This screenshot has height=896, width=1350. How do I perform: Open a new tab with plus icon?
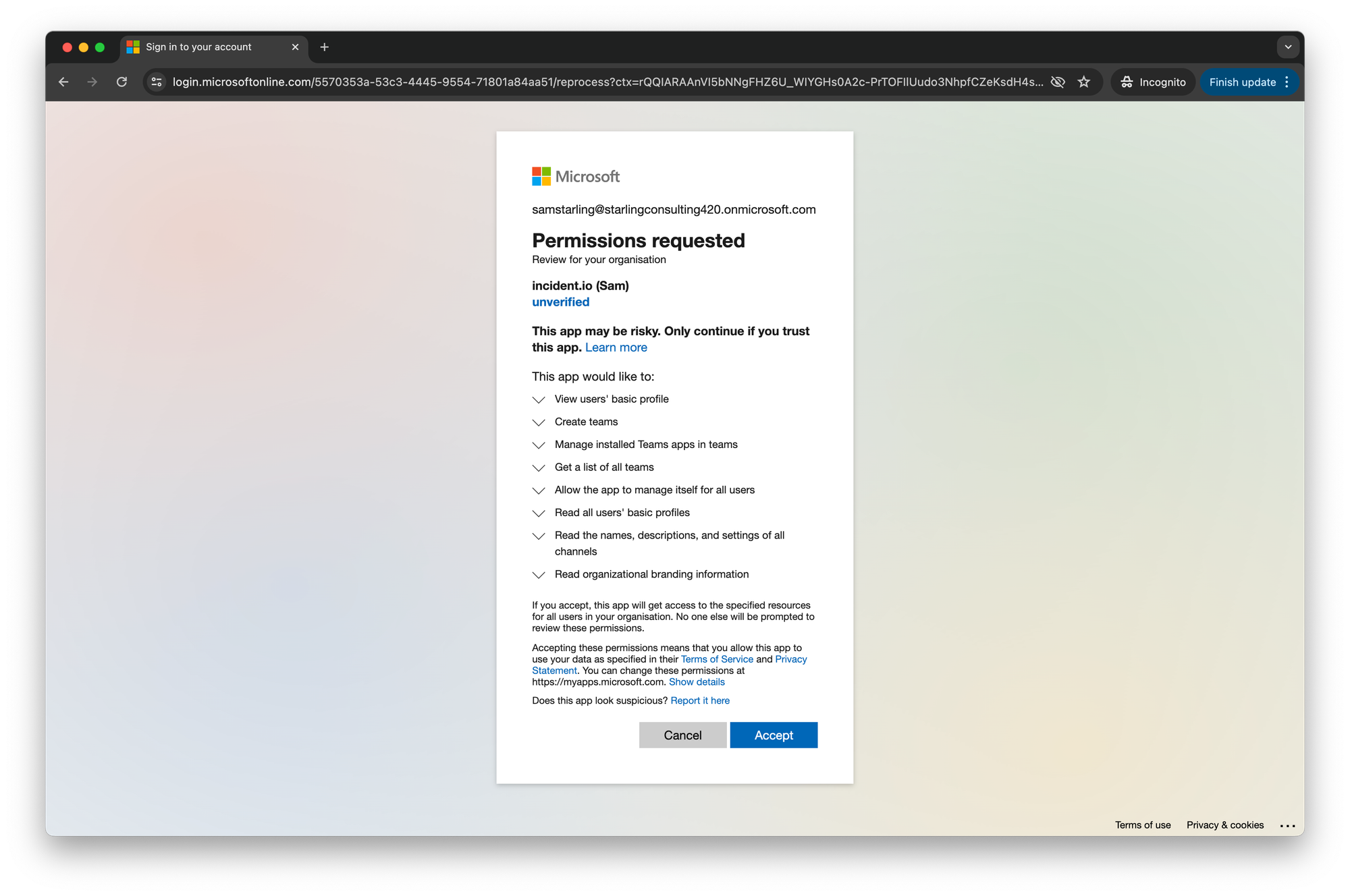click(x=325, y=47)
